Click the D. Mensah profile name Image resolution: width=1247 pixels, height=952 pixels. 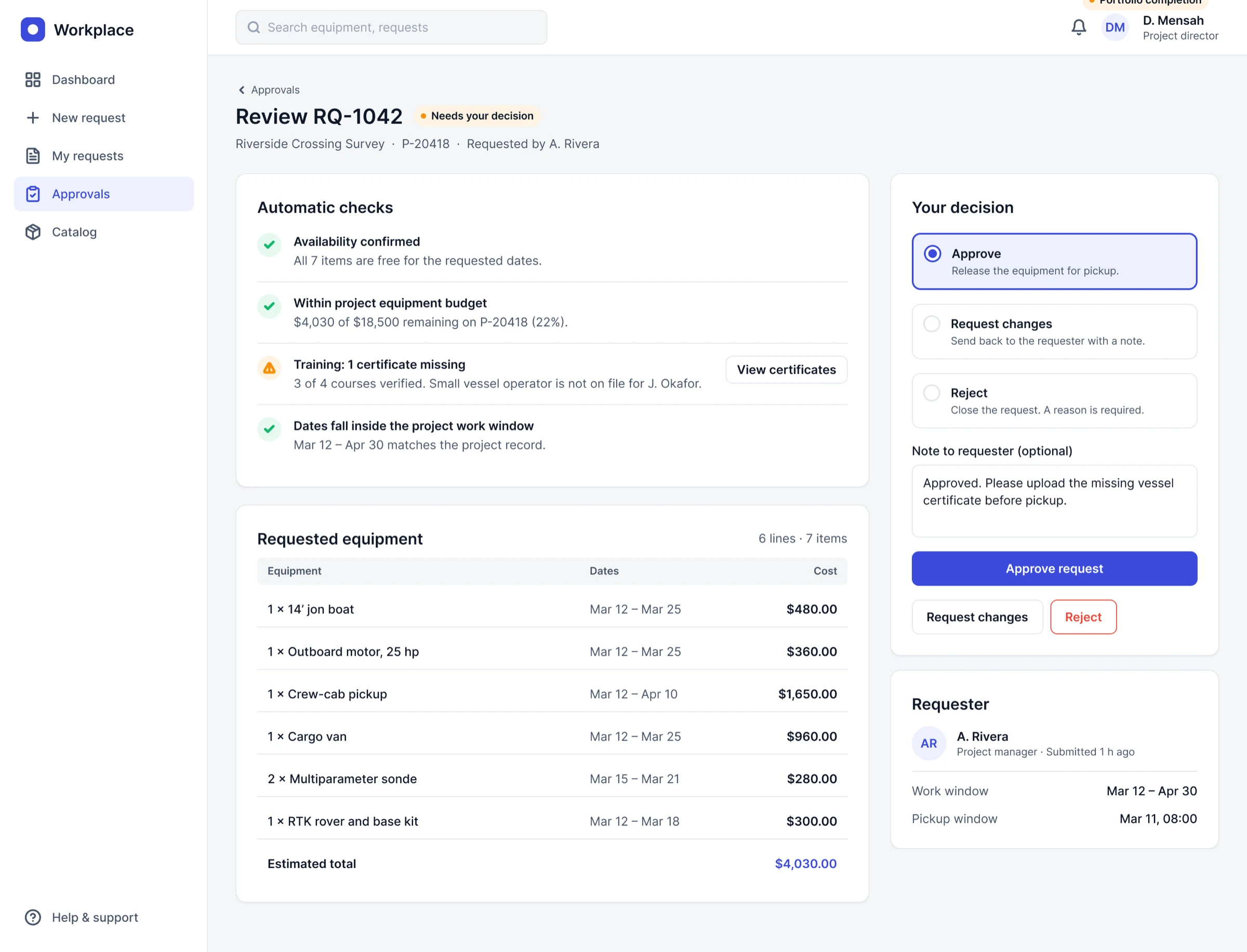1173,20
